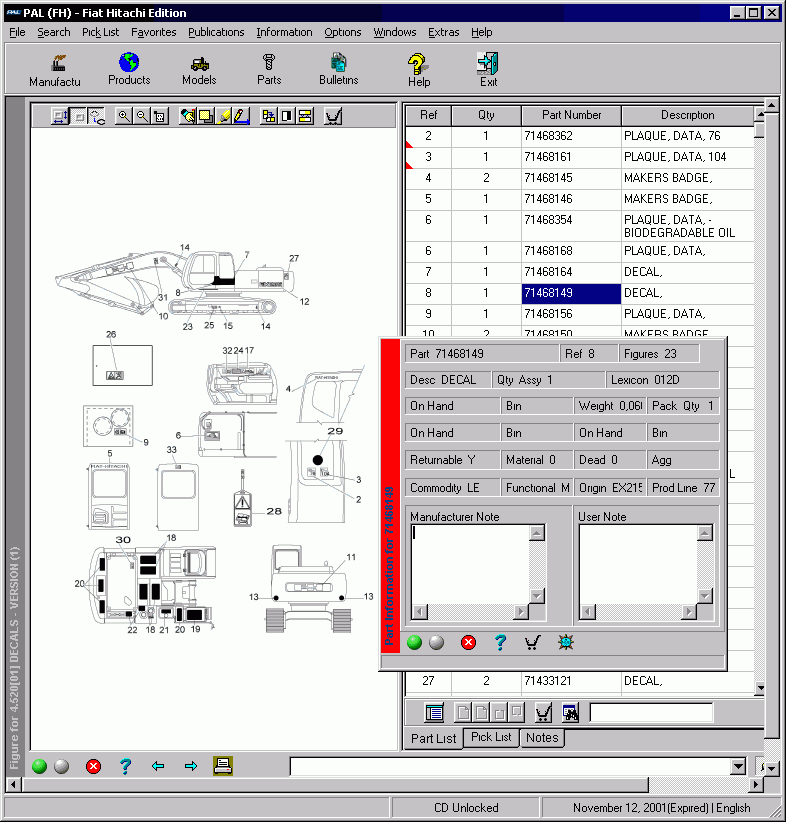
Task: Select part number 71468149 cell
Action: [571, 293]
